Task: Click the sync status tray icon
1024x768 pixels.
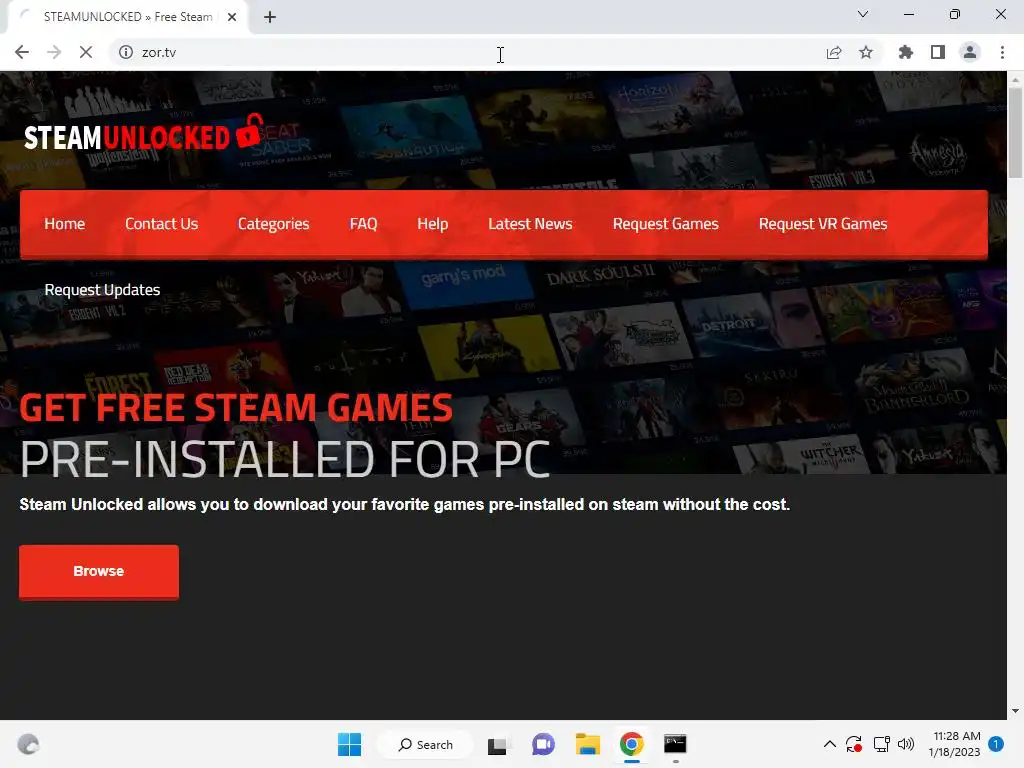Action: [x=854, y=744]
